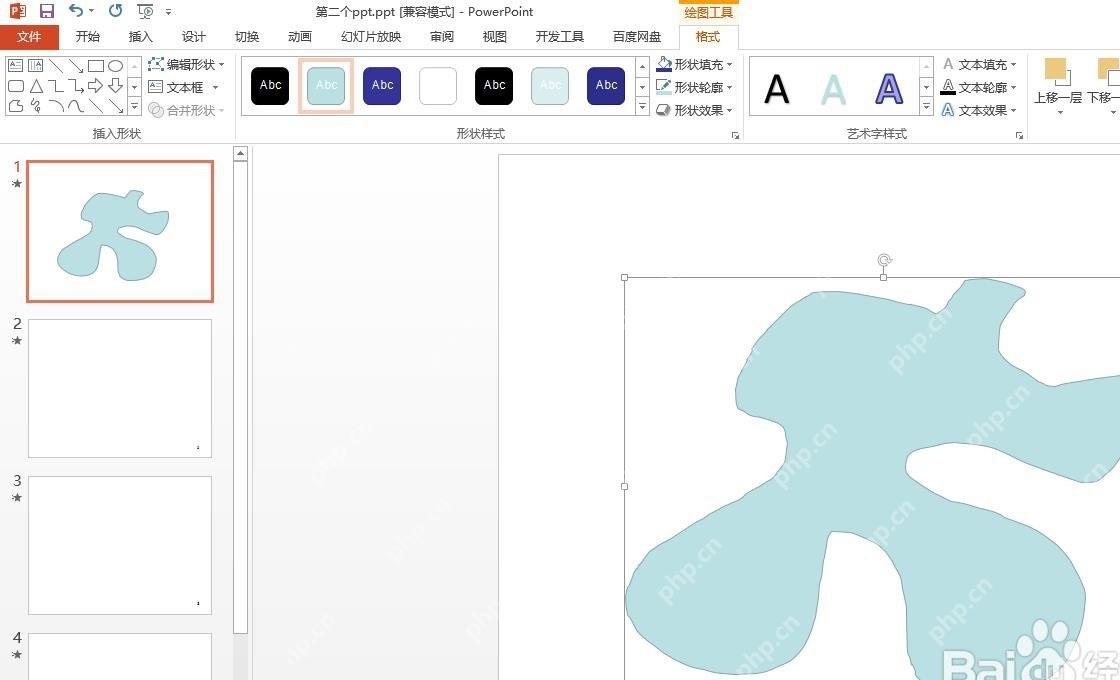Viewport: 1120px width, 680px height.
Task: Select slide 3 thumbnail
Action: [x=120, y=545]
